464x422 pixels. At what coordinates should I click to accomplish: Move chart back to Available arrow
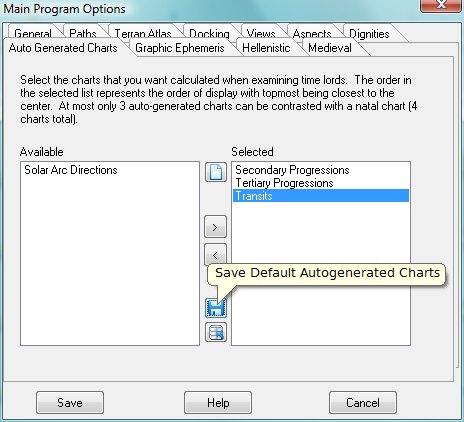215,255
